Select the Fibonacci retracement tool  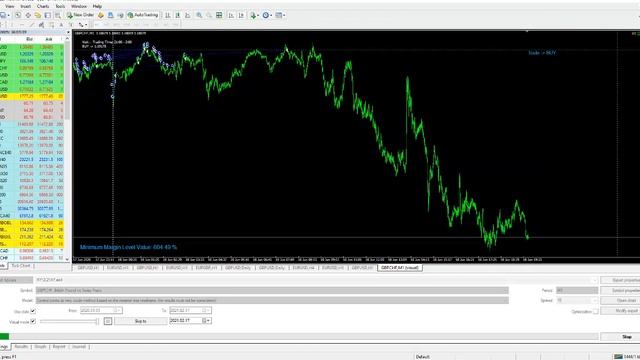[51, 24]
